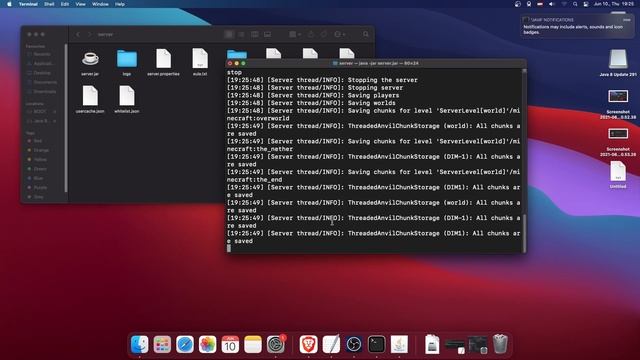Open Launchpad from the Dock
Image resolution: width=640 pixels, height=360 pixels.
(x=162, y=344)
